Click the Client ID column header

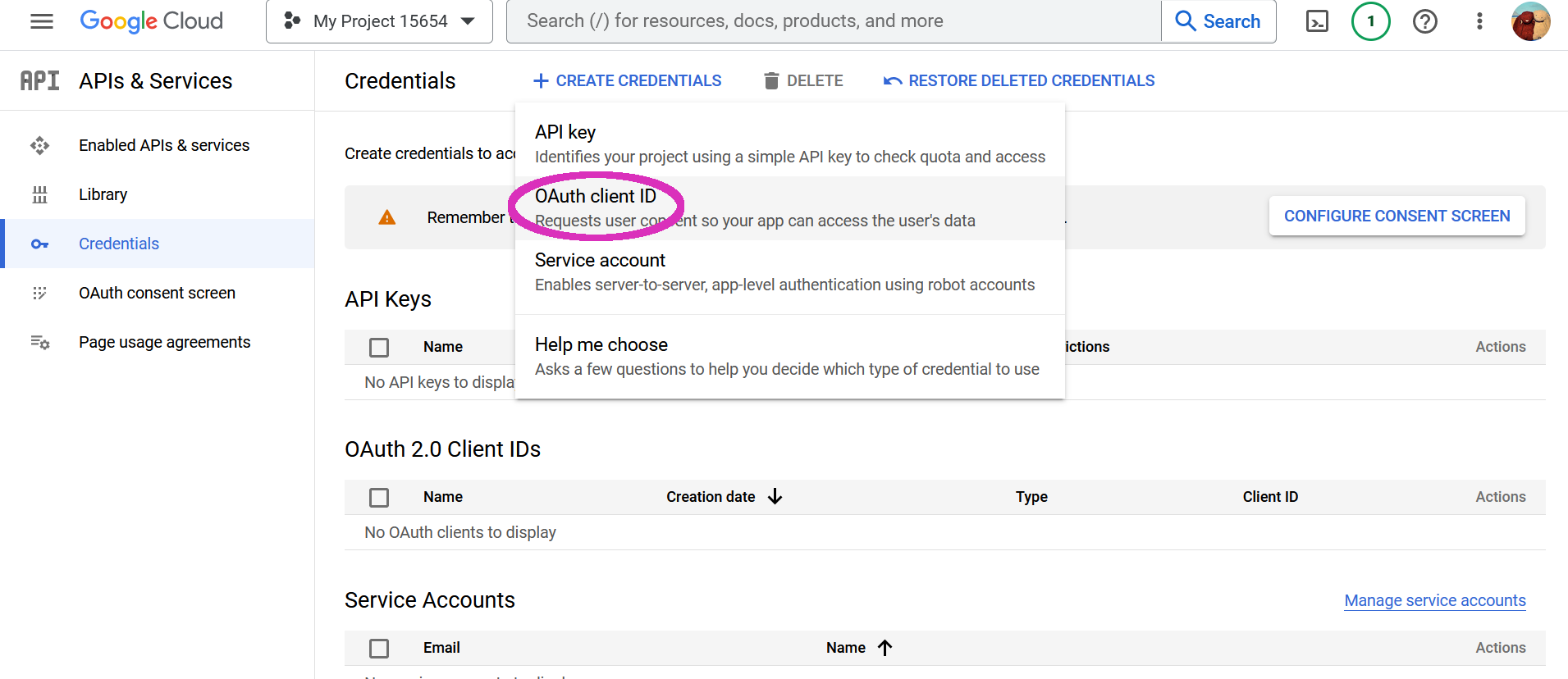(1270, 497)
